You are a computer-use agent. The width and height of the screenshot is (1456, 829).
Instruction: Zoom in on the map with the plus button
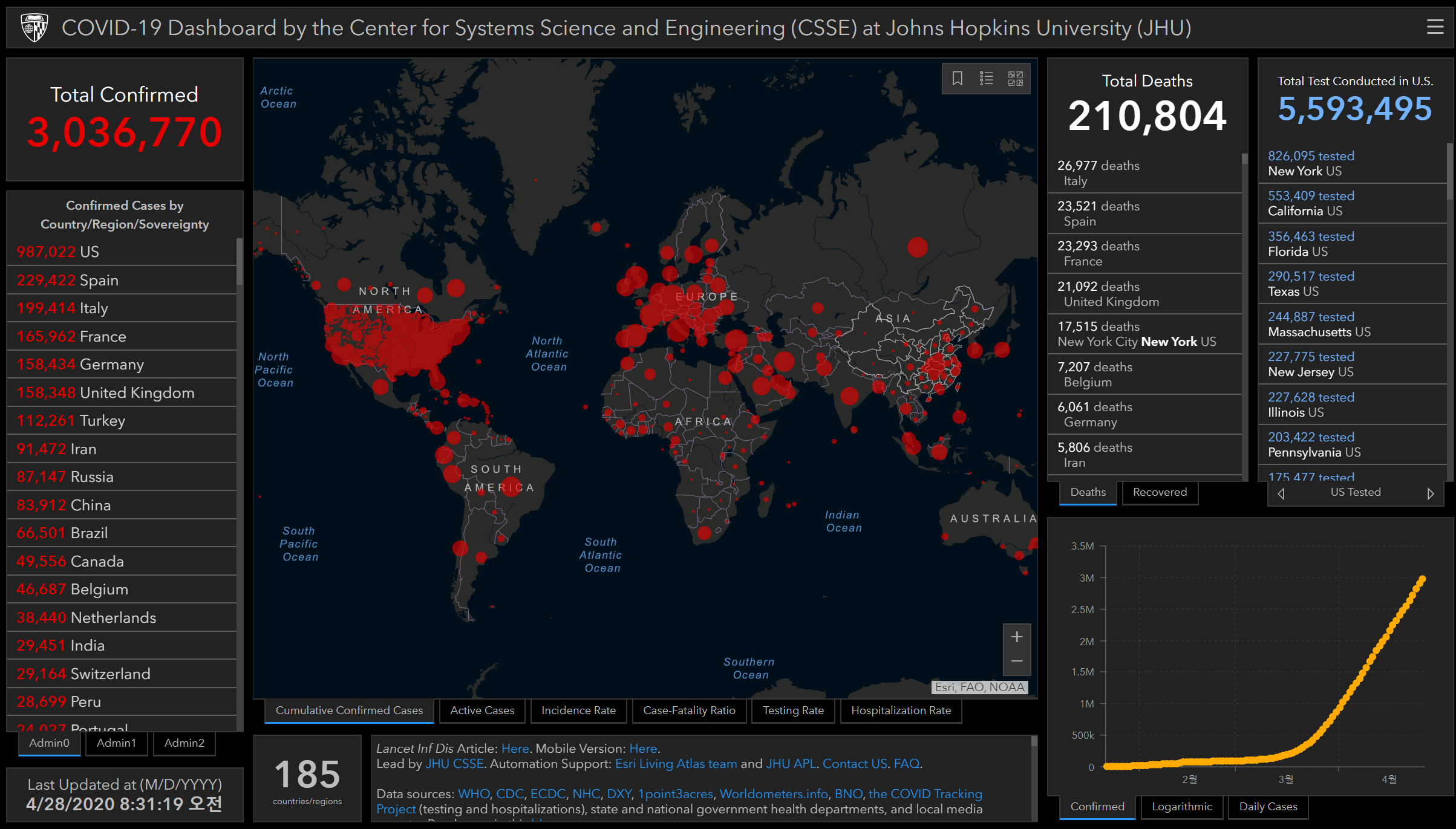(x=1017, y=637)
